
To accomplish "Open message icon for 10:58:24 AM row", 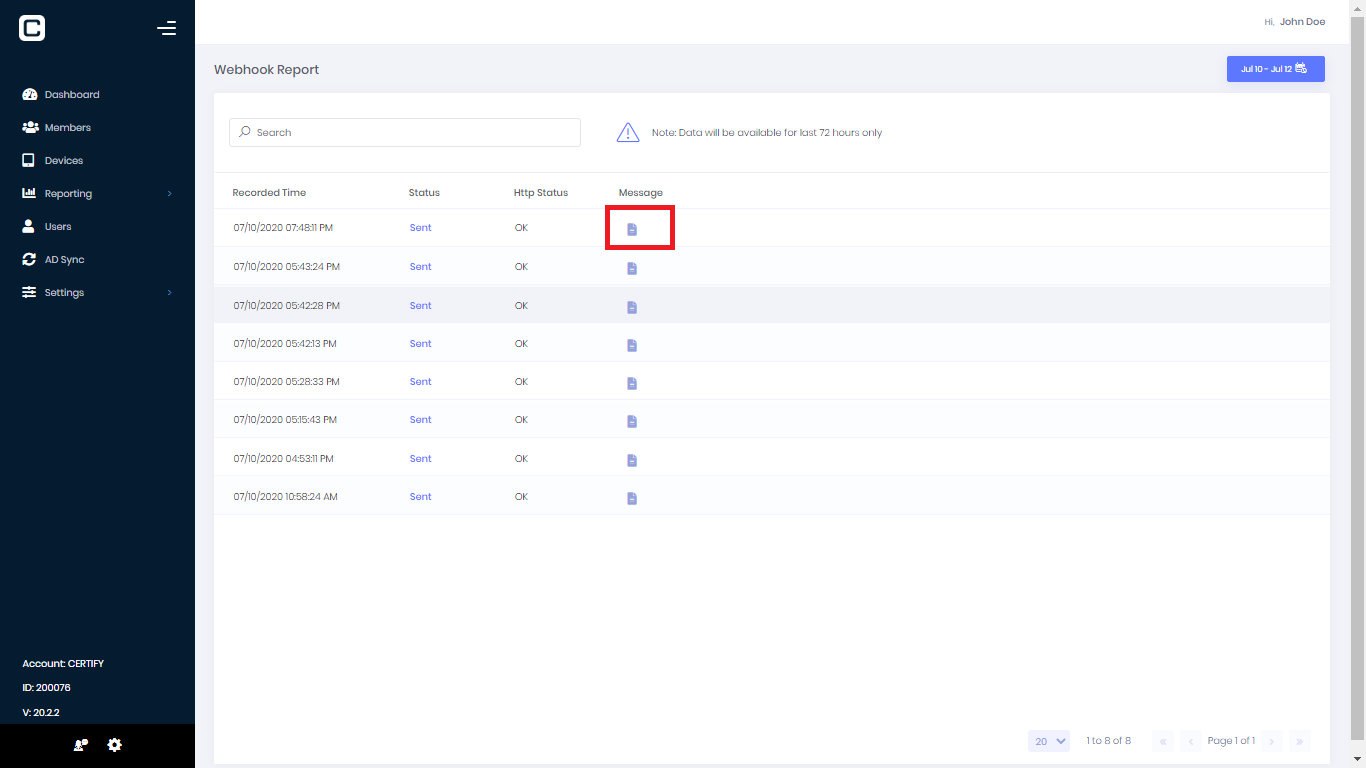I will (x=632, y=498).
